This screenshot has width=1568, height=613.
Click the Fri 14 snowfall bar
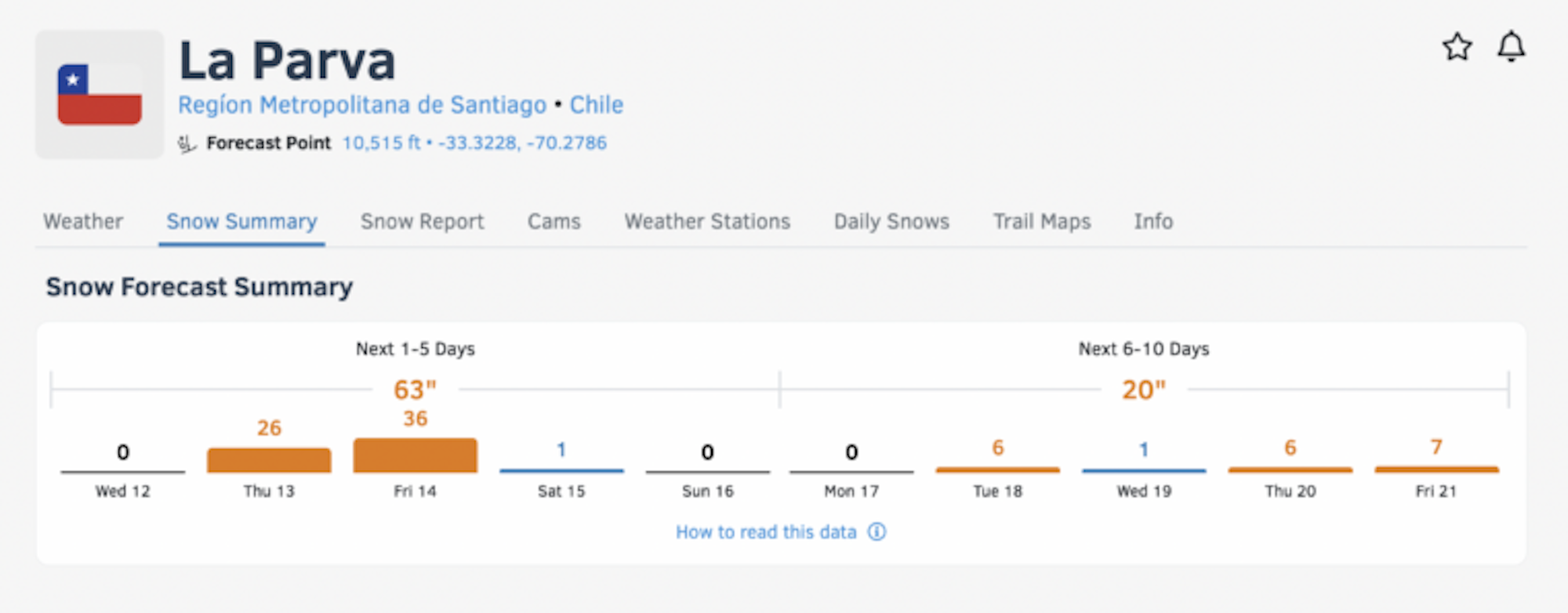(x=415, y=455)
